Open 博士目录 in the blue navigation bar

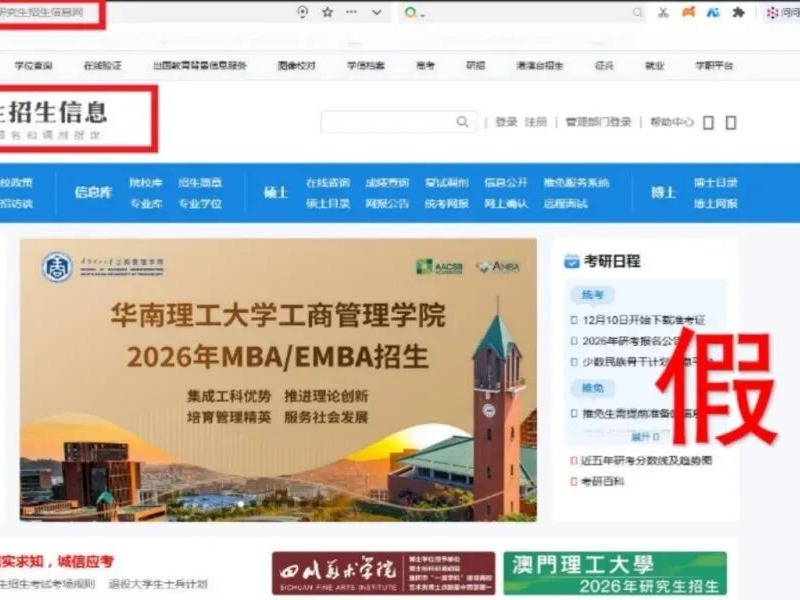click(x=715, y=182)
